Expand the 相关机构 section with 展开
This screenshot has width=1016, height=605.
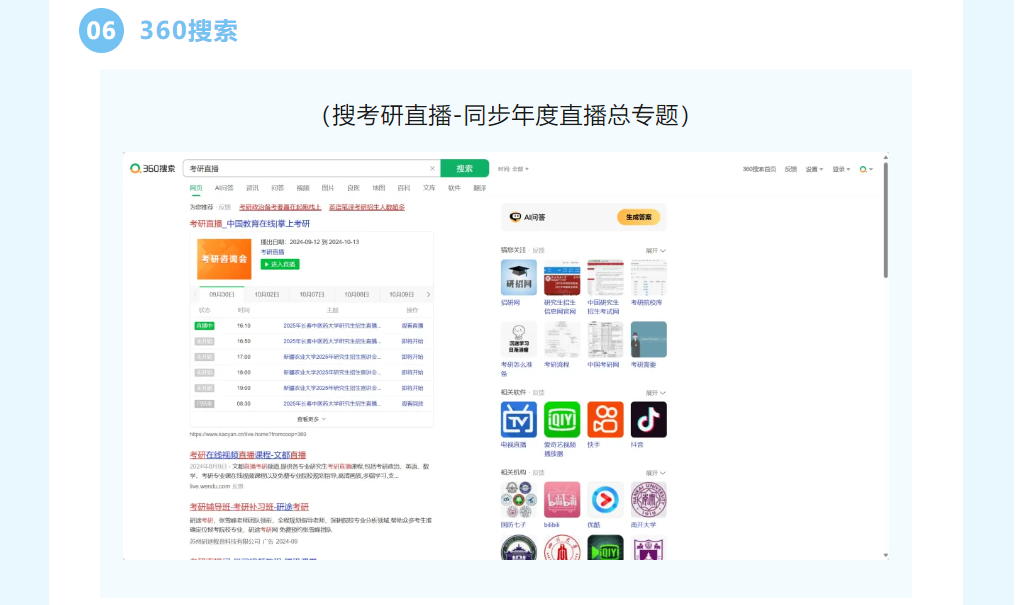coord(655,473)
